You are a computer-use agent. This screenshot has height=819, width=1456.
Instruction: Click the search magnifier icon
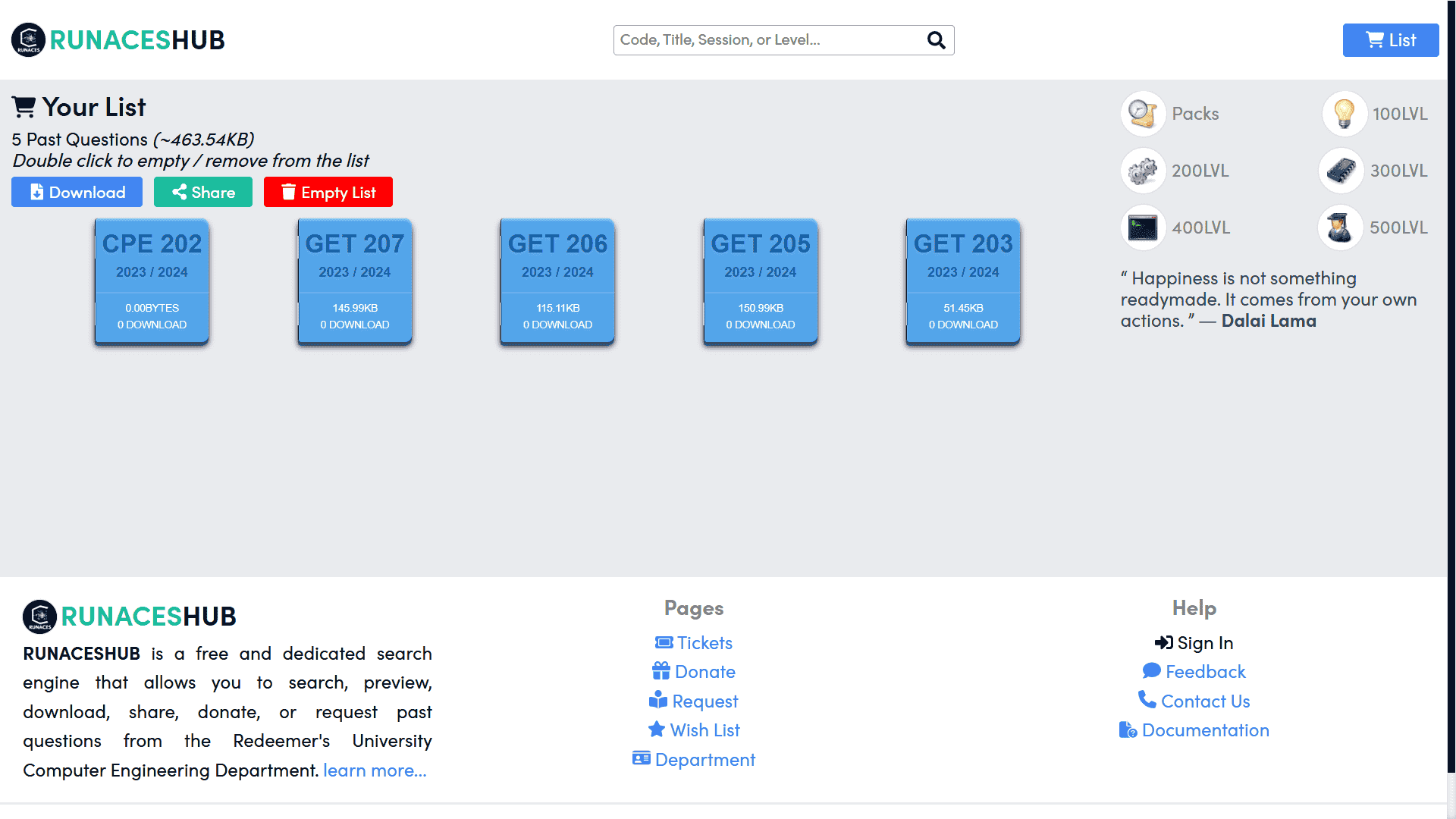pyautogui.click(x=937, y=40)
